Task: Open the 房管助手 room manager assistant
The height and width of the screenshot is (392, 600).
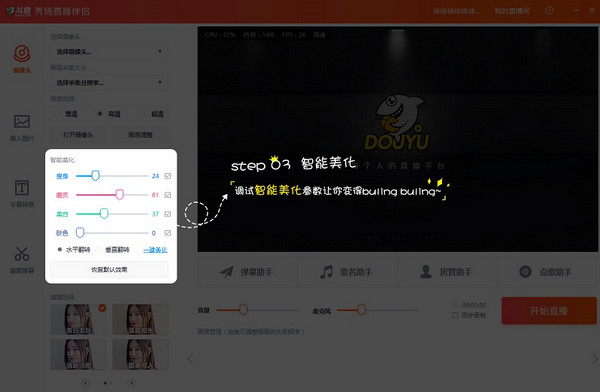Action: [446, 272]
